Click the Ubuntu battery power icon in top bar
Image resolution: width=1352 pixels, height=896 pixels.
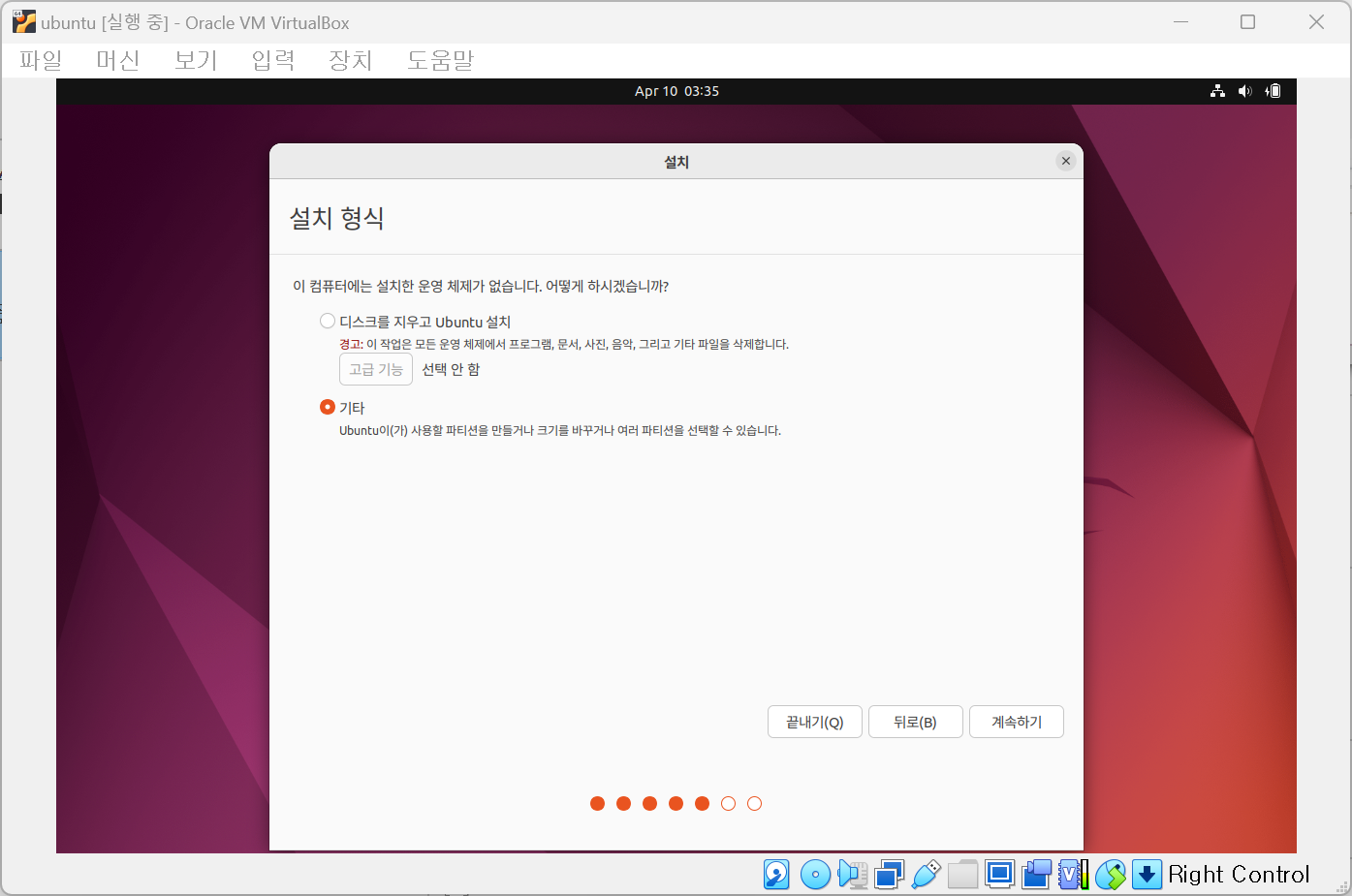pyautogui.click(x=1273, y=91)
